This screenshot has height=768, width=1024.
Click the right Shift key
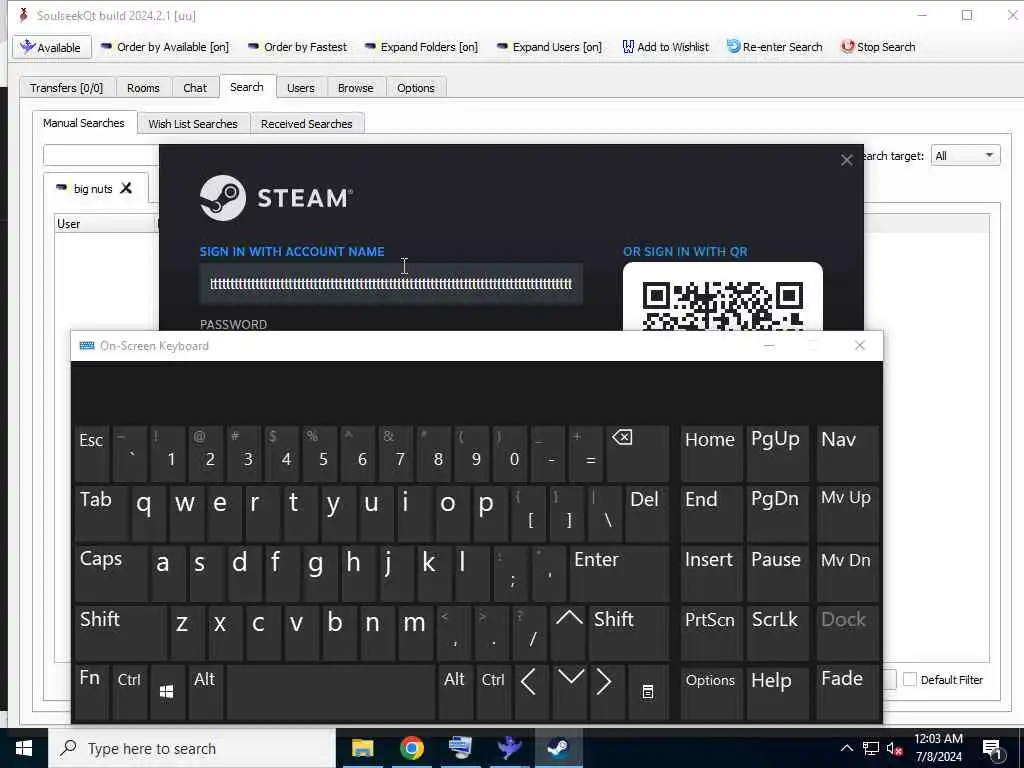(628, 633)
